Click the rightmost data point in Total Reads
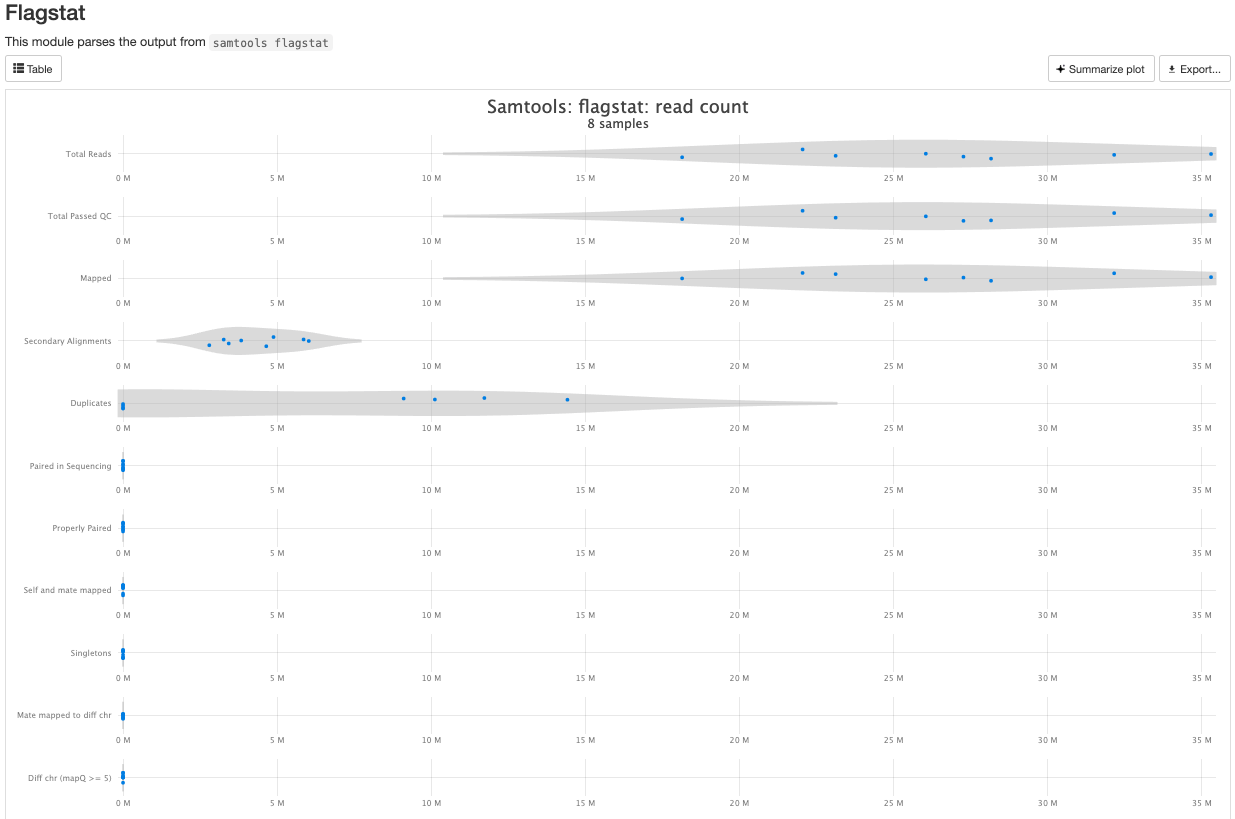The image size is (1235, 819). click(1210, 154)
